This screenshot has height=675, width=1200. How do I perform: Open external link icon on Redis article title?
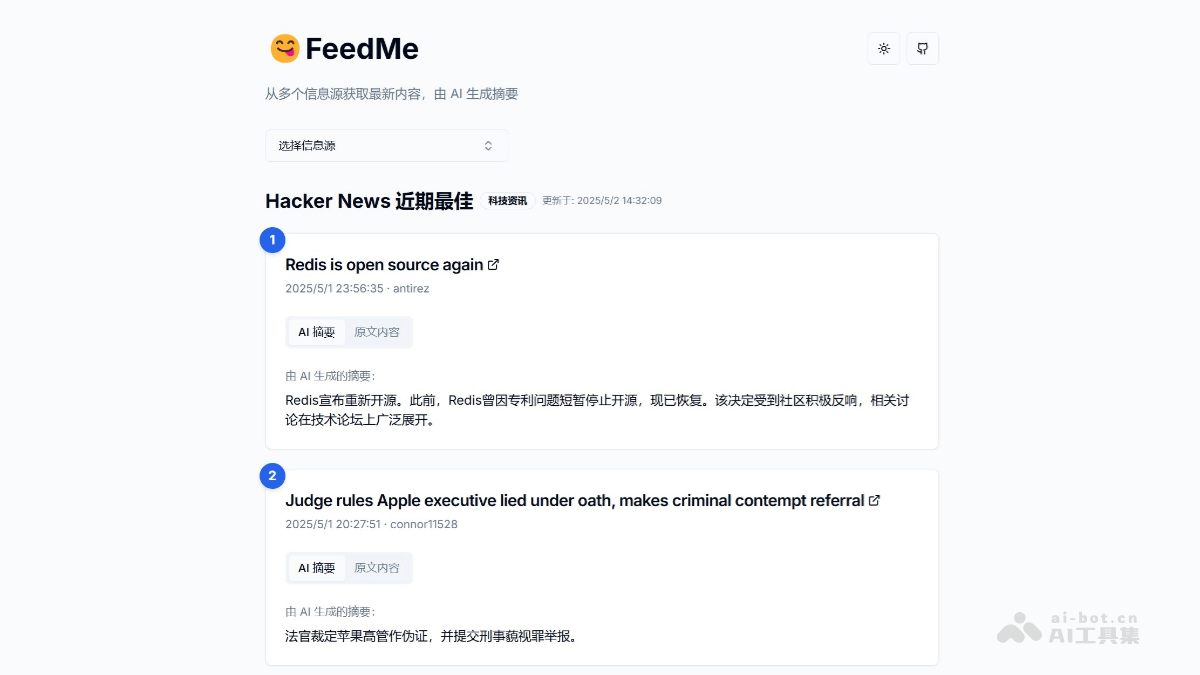[x=493, y=264]
